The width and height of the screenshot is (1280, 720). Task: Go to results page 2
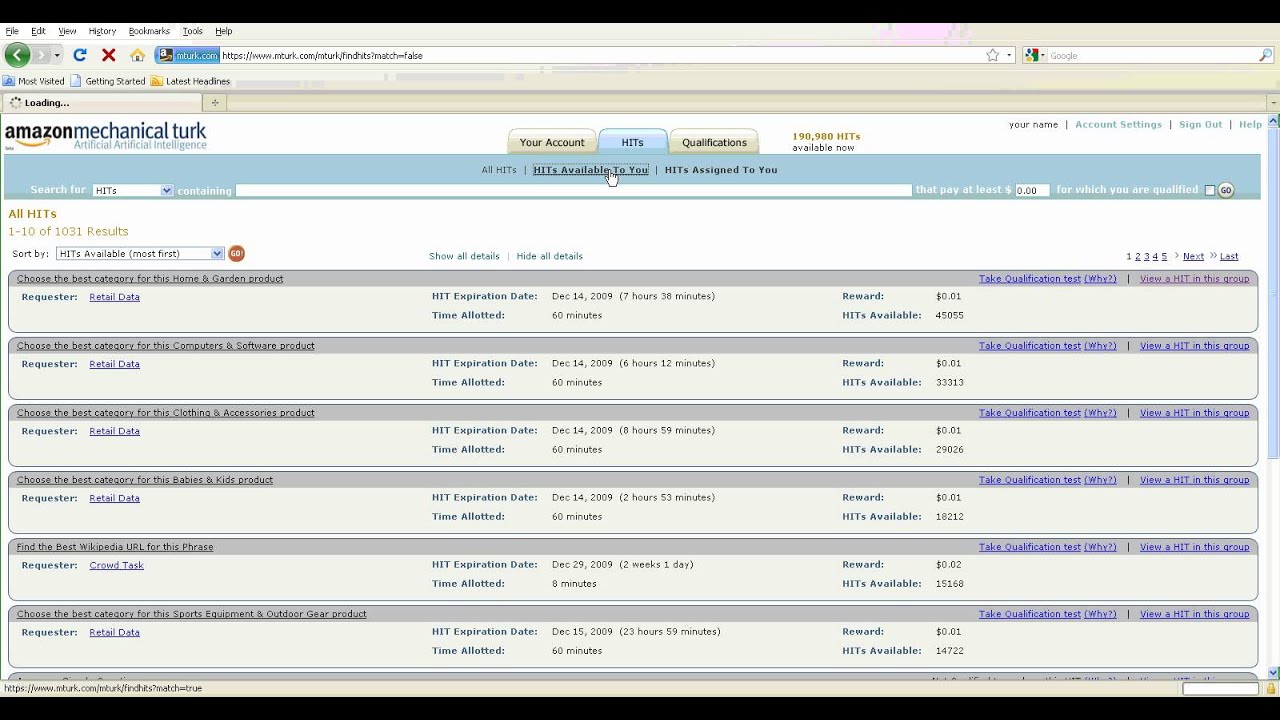[x=1138, y=257]
